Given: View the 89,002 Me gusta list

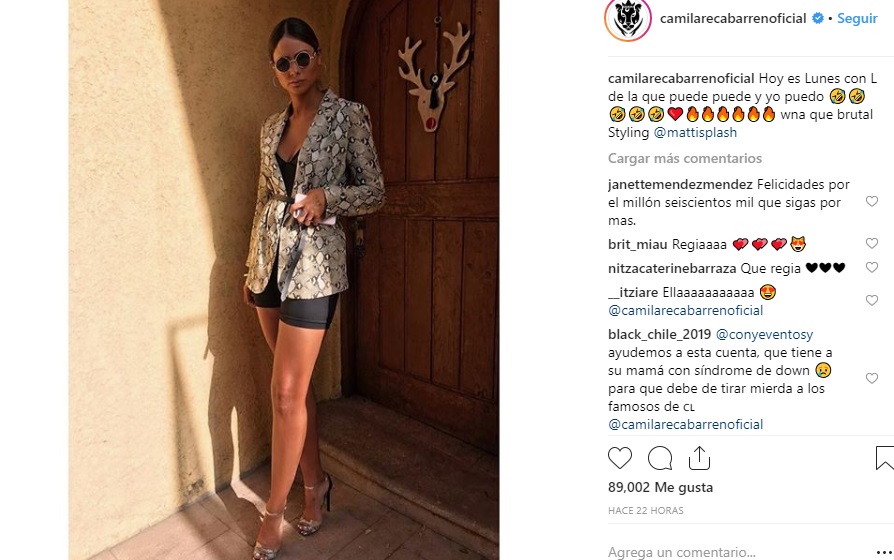Looking at the screenshot, I should click(x=660, y=487).
